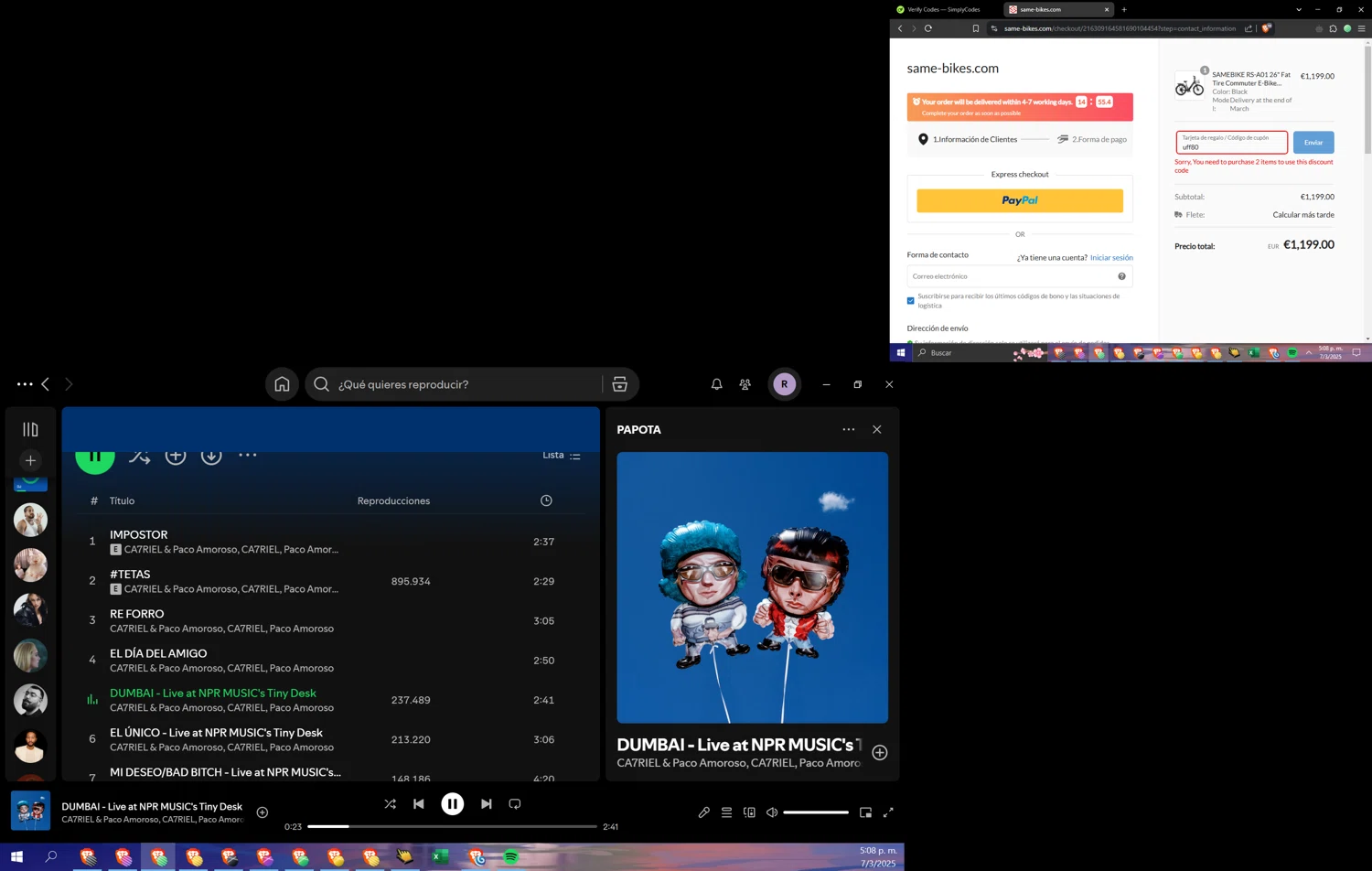
Task: Reload the same-bikes.com page
Action: coord(928,28)
